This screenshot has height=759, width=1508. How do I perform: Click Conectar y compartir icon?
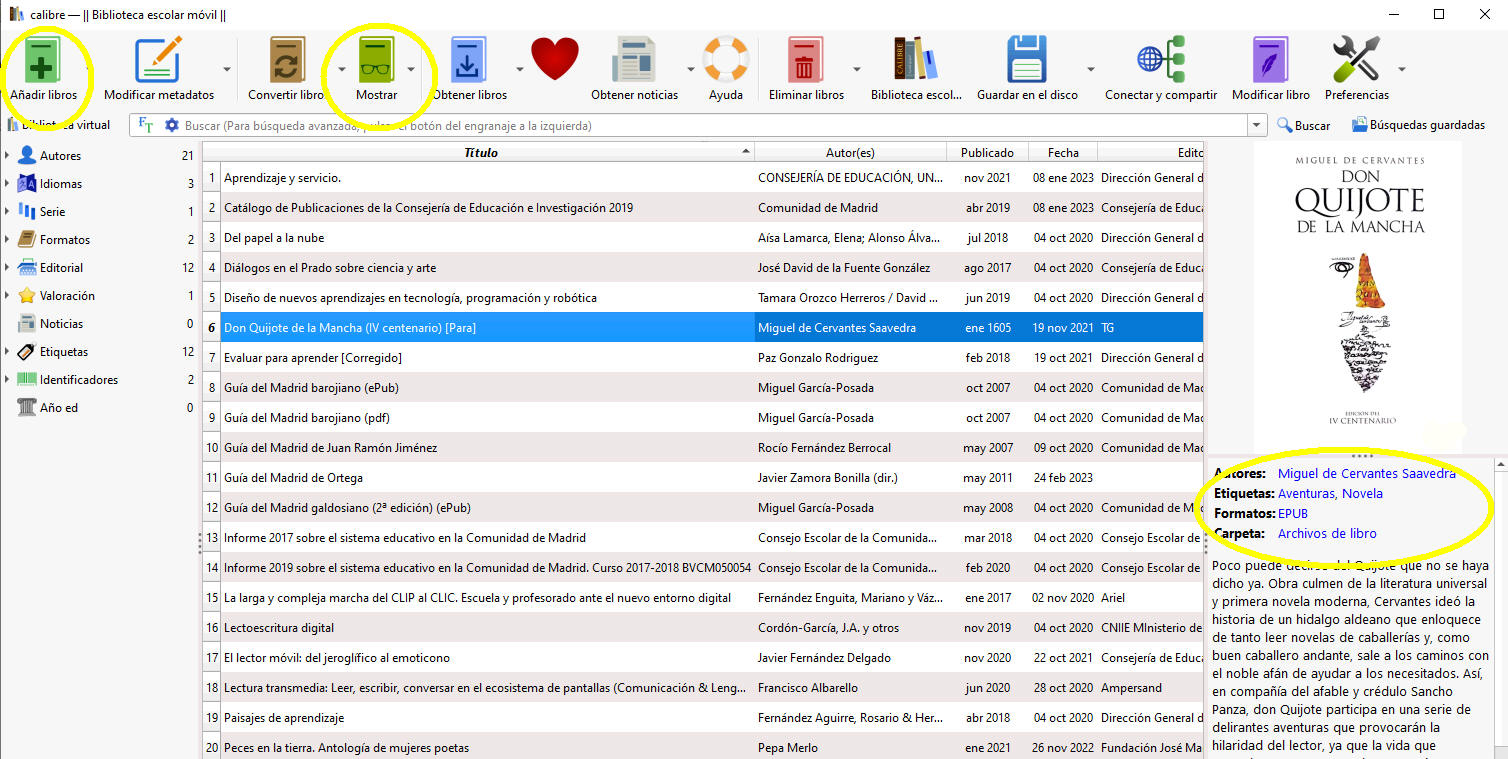pos(1160,62)
